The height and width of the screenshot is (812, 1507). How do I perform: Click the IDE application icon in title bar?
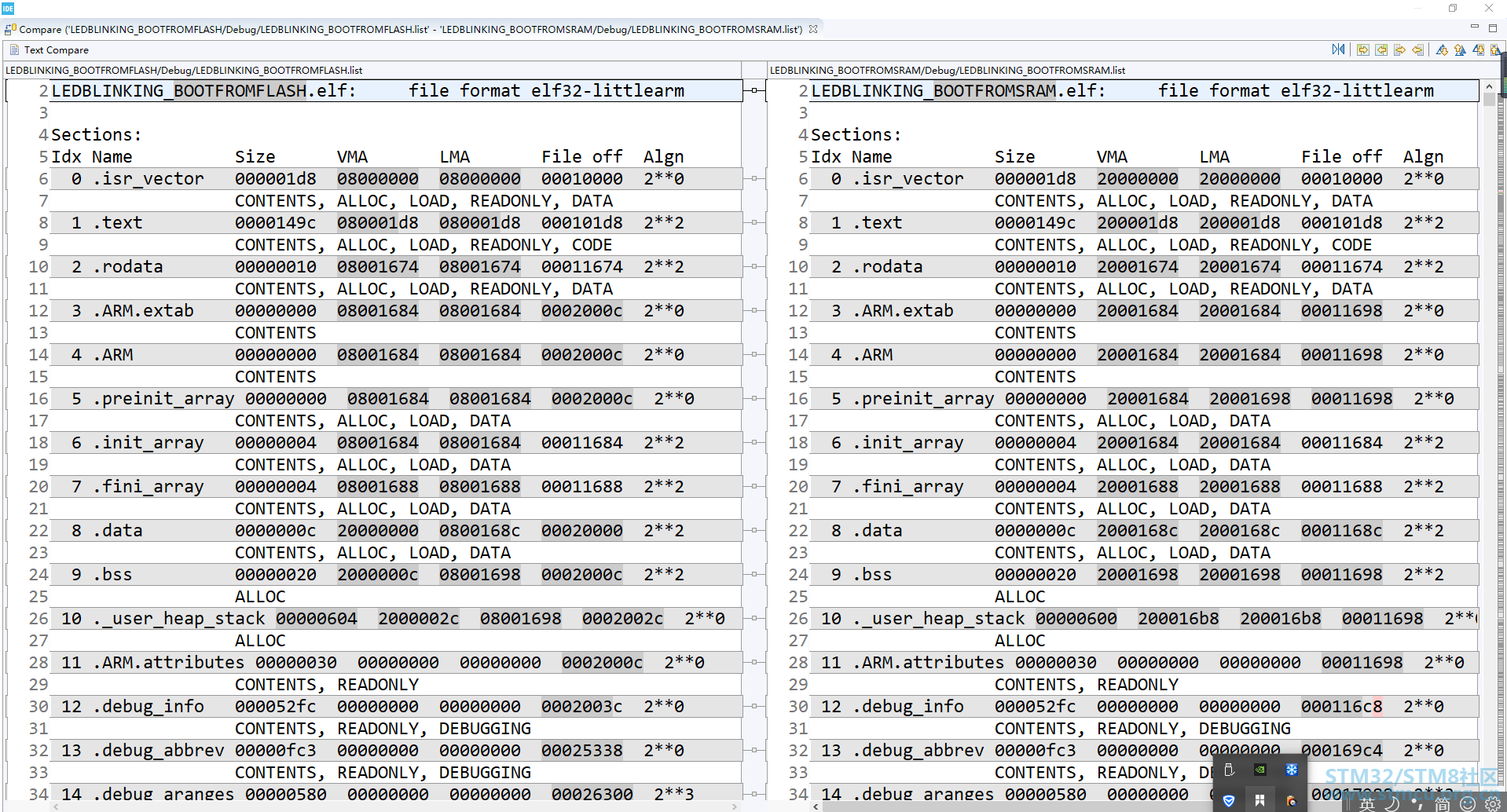pyautogui.click(x=8, y=8)
